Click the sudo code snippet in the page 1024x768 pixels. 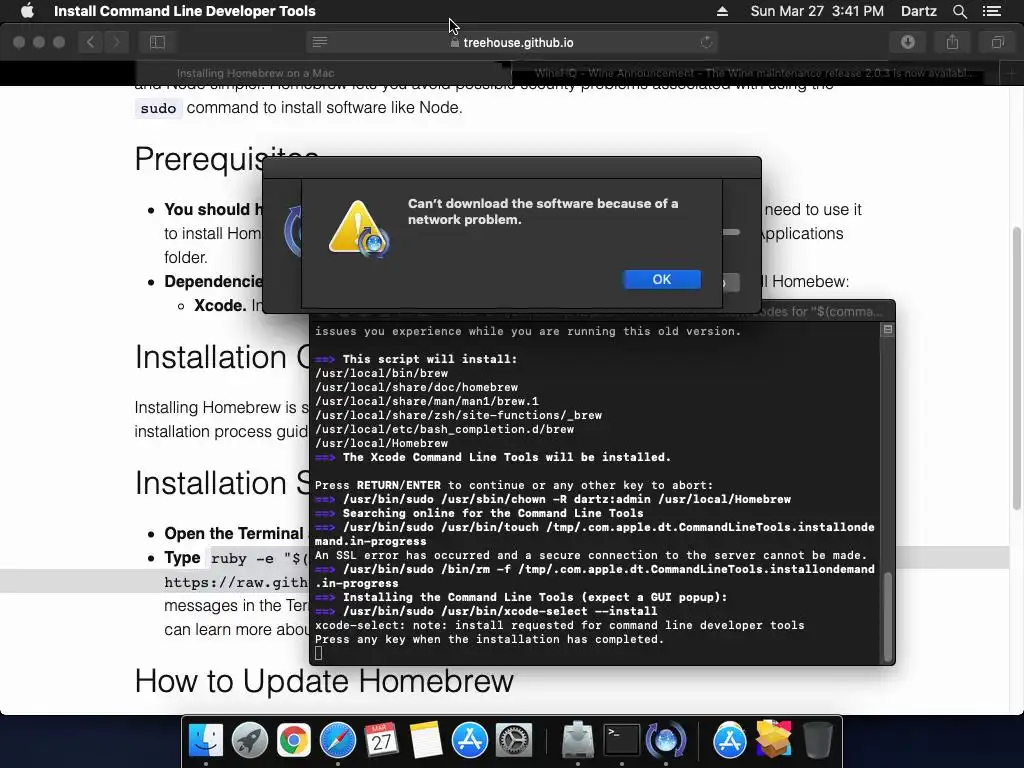(158, 108)
